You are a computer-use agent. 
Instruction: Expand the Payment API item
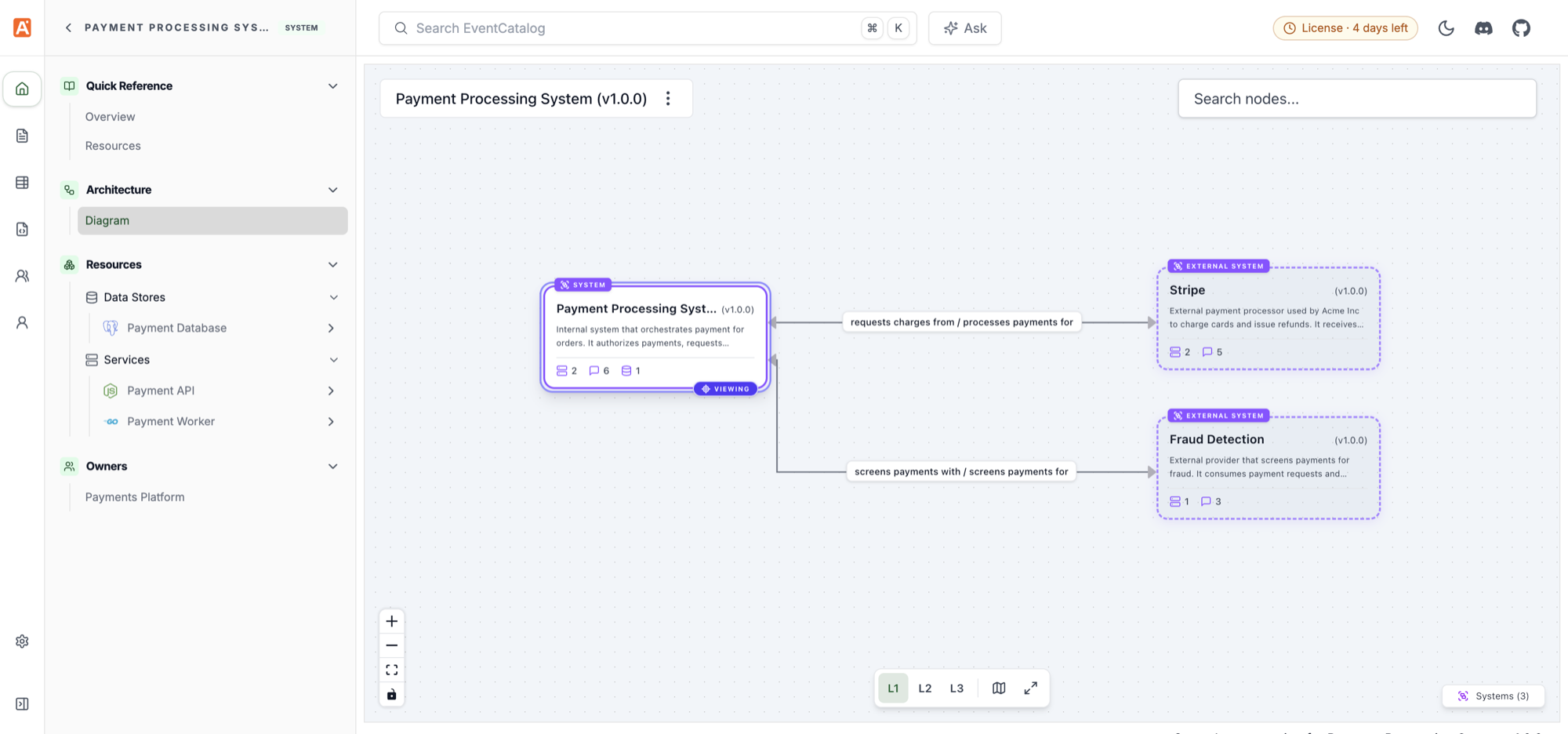pyautogui.click(x=331, y=391)
